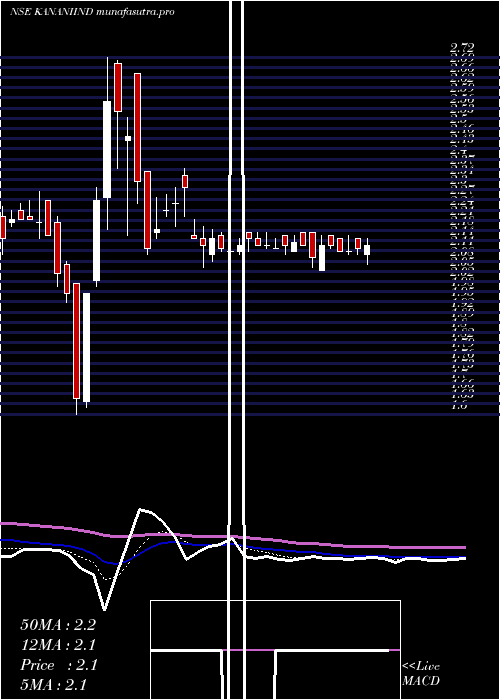This screenshot has height=700, width=500.
Task: Click the Price : 2.1 legend value
Action: click(59, 665)
